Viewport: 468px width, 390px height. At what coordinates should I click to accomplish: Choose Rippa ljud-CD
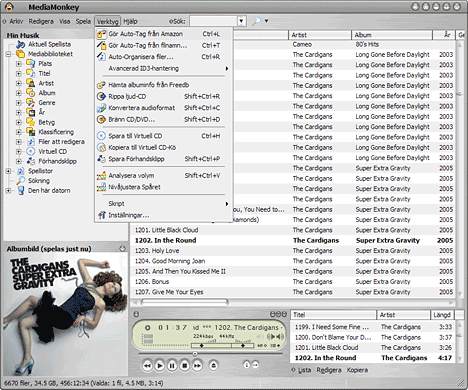[163, 96]
